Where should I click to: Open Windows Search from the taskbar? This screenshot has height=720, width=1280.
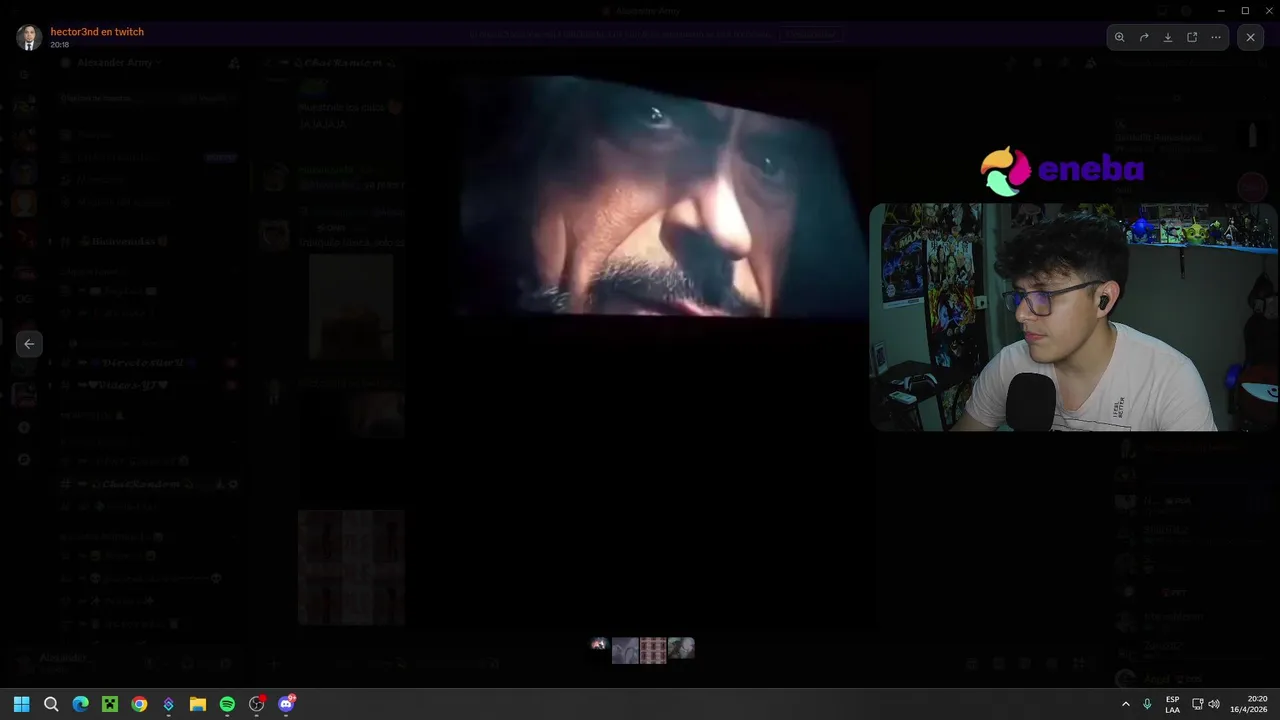51,704
